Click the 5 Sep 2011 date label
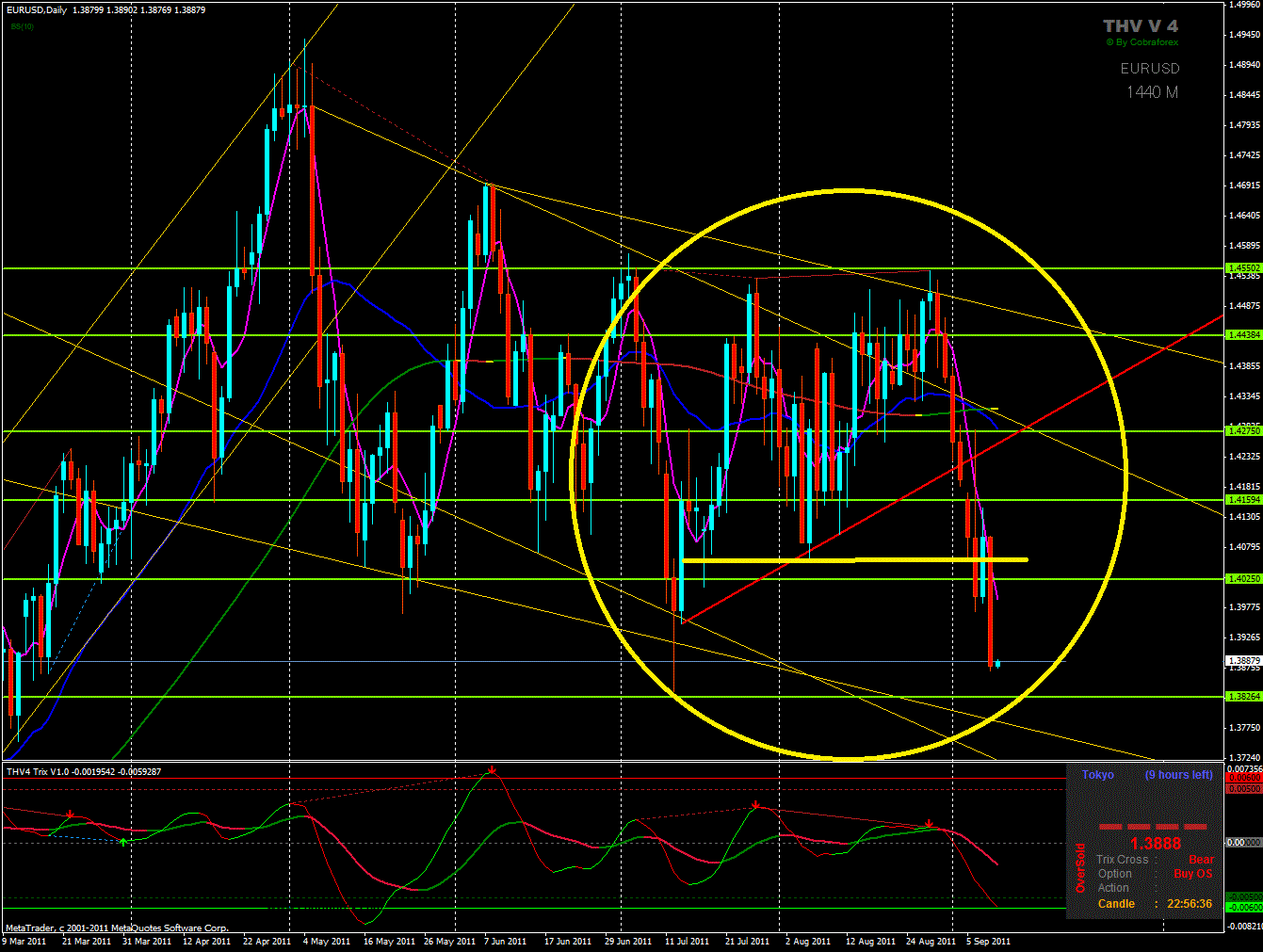The height and width of the screenshot is (952, 1263). pos(988,941)
